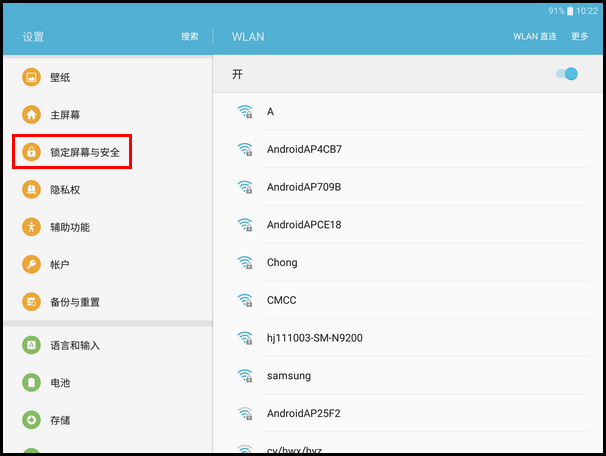The width and height of the screenshot is (606, 456).
Task: Connect to Chong network
Action: point(408,262)
